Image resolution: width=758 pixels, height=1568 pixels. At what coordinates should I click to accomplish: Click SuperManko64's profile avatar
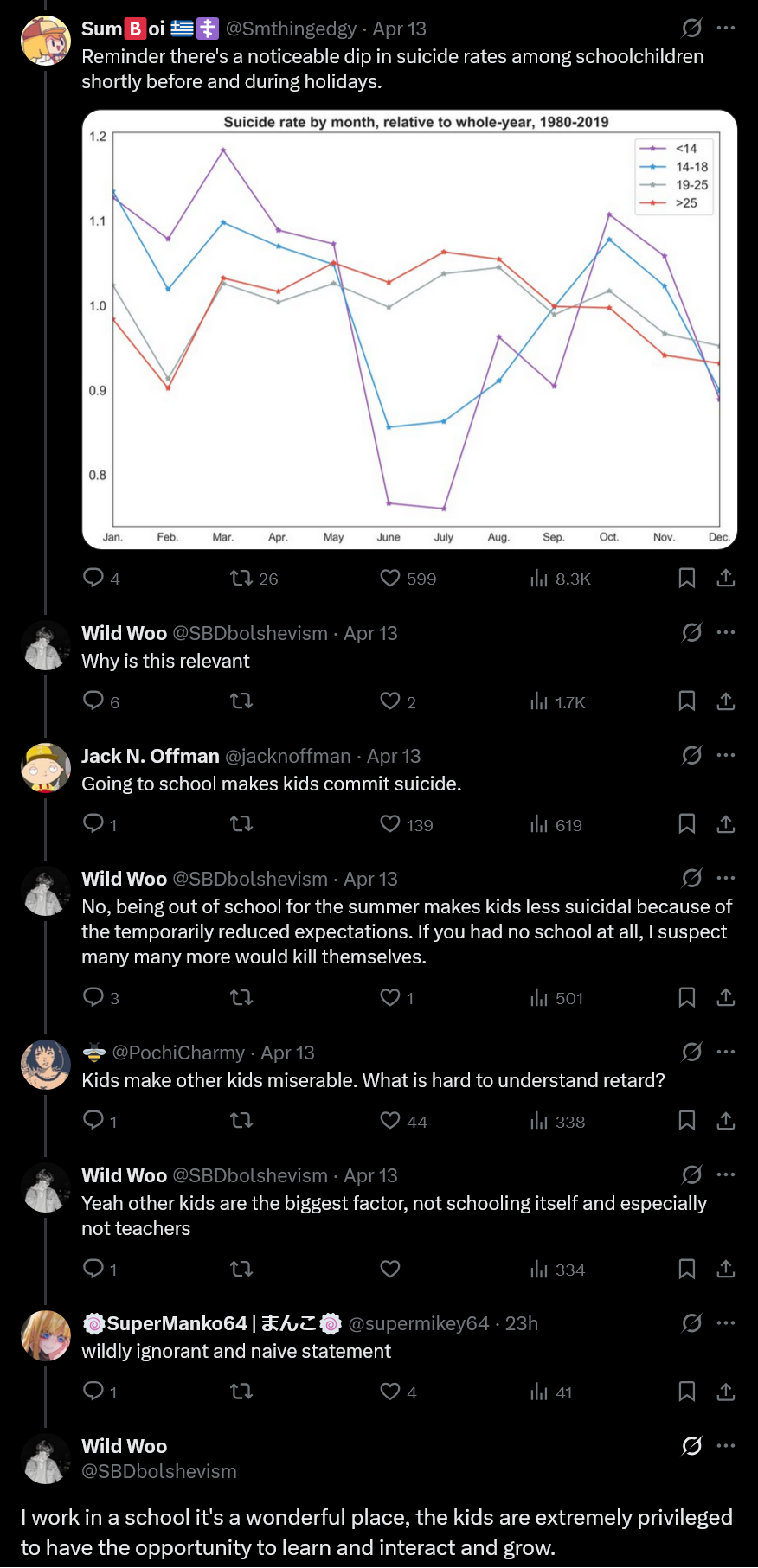(45, 1335)
